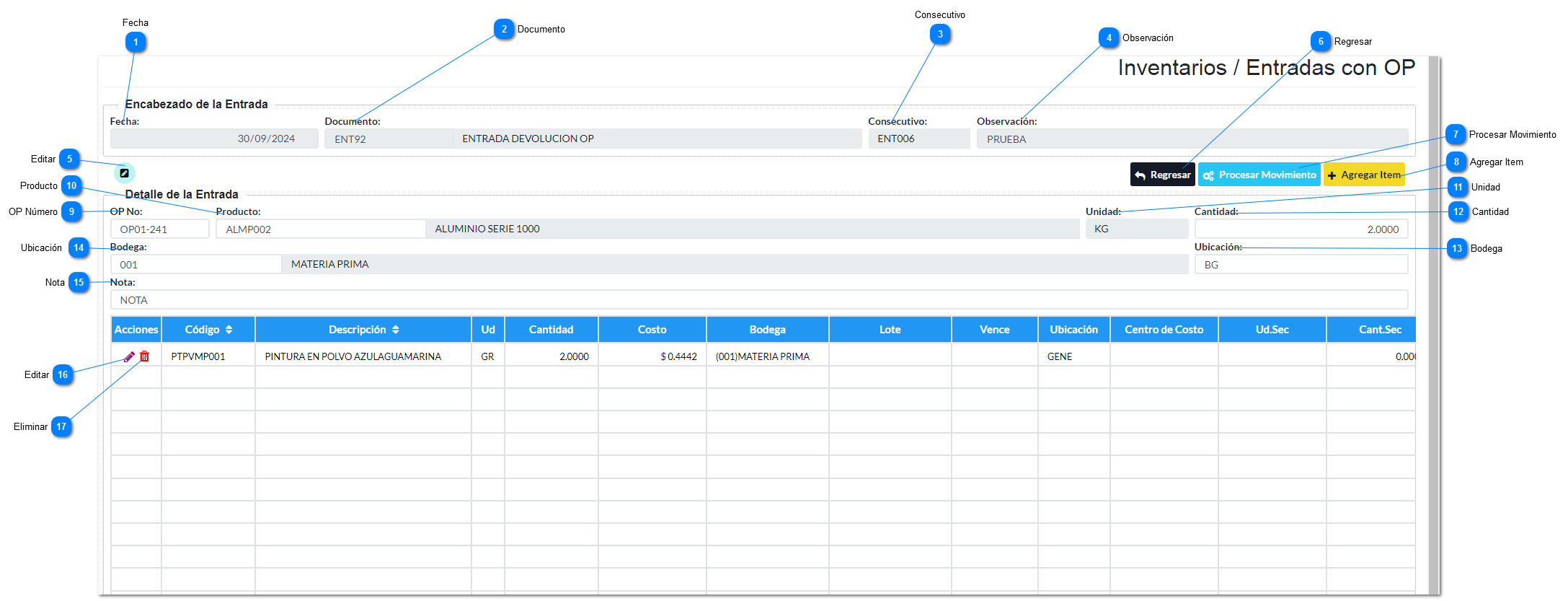Image resolution: width=1568 pixels, height=601 pixels.
Task: Click the Cantidad field showing 2.0000
Action: (1301, 229)
